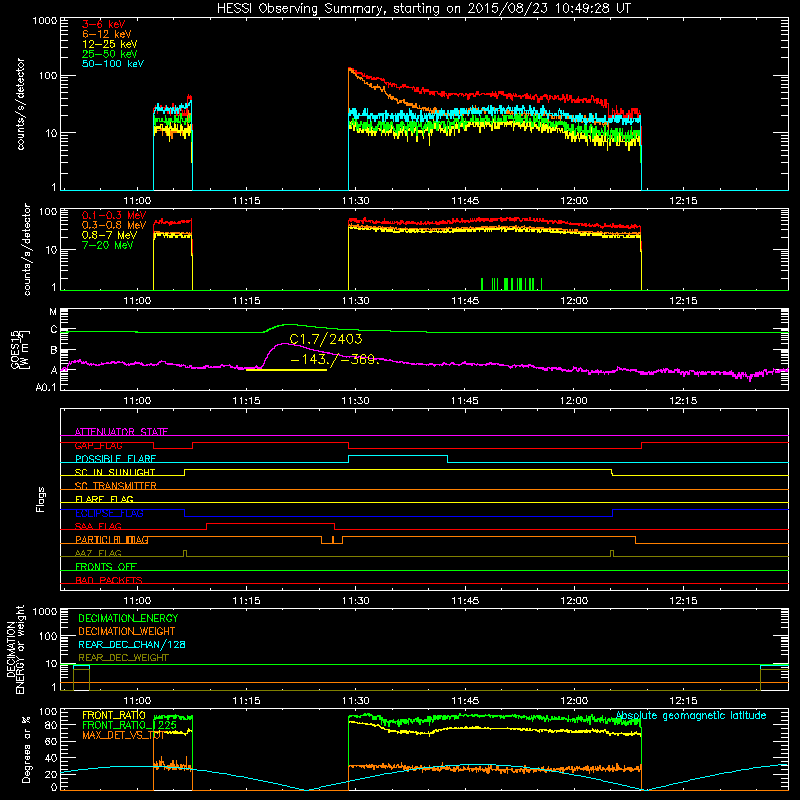Select the SC_TRANSMITTER flag label
800x800 pixels.
[x=115, y=486]
